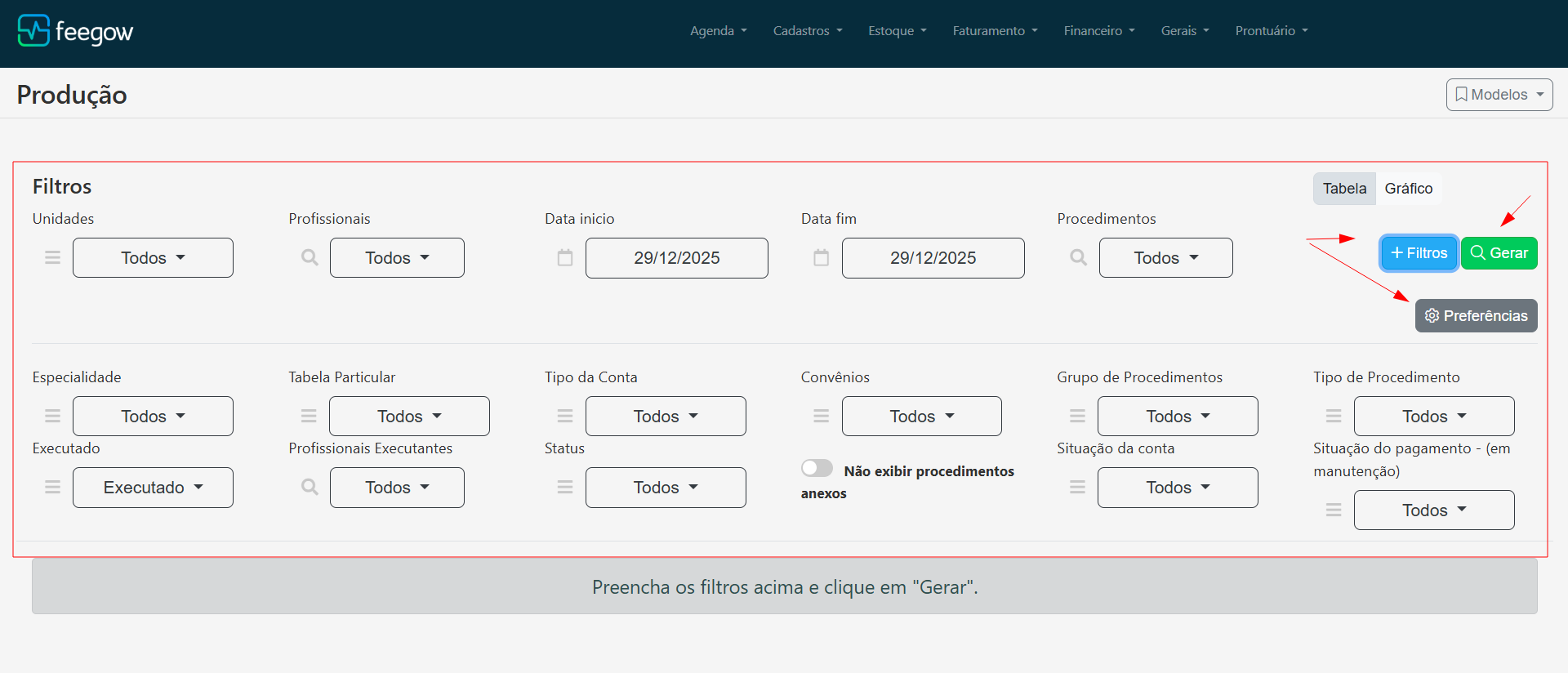
Task: Expand the Status dropdown
Action: pyautogui.click(x=666, y=487)
